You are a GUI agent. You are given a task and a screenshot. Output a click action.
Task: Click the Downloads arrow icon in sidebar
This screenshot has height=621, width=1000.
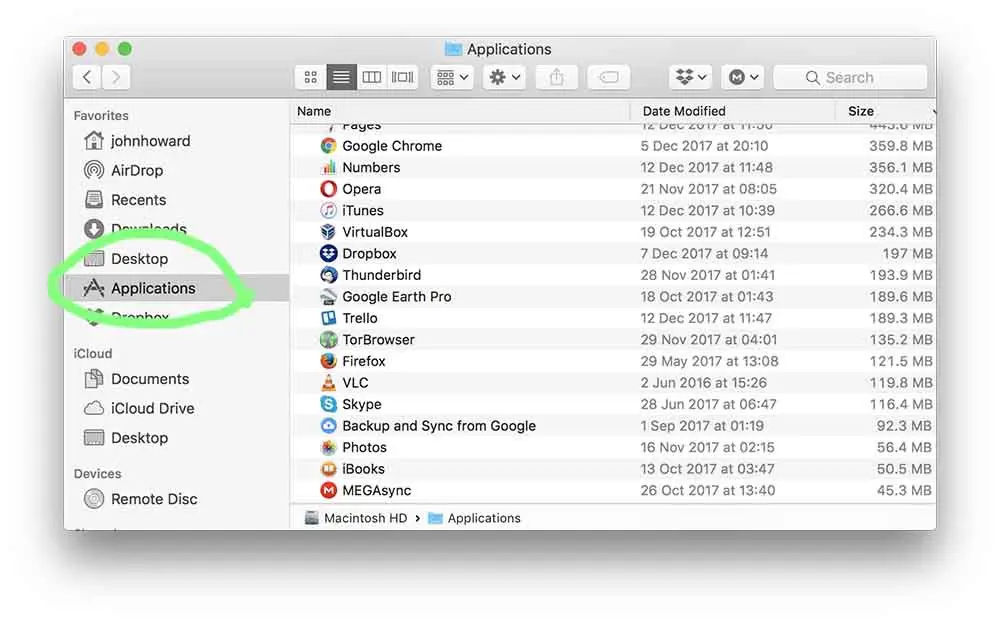94,228
